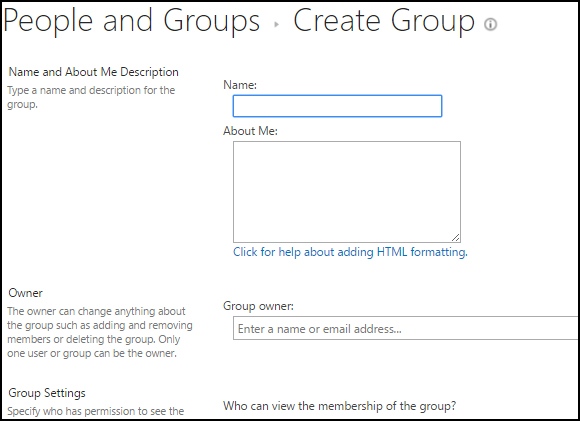Click the breadcrumb arrow separator in title

click(276, 25)
